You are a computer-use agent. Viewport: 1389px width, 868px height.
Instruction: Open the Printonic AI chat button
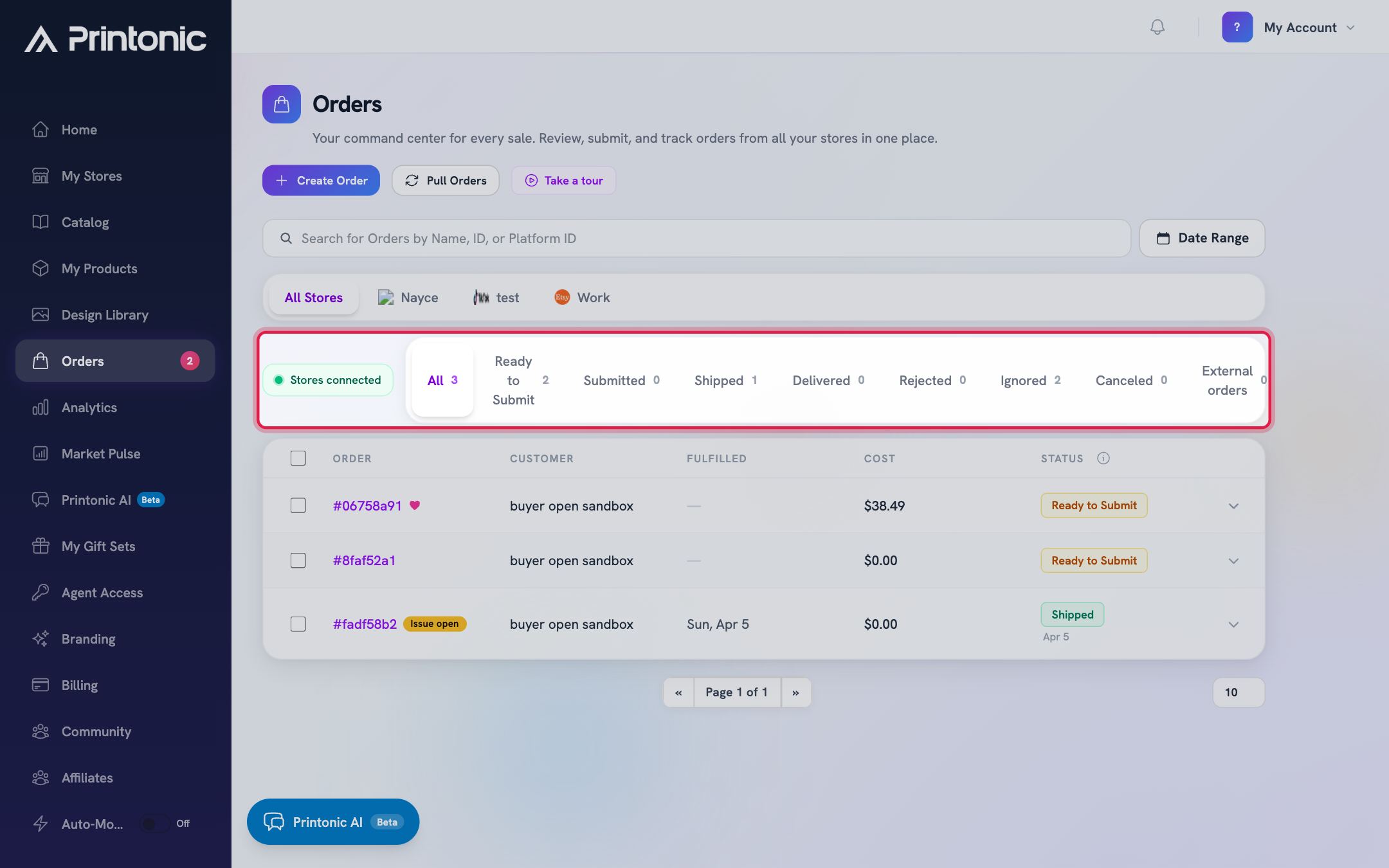(x=333, y=822)
